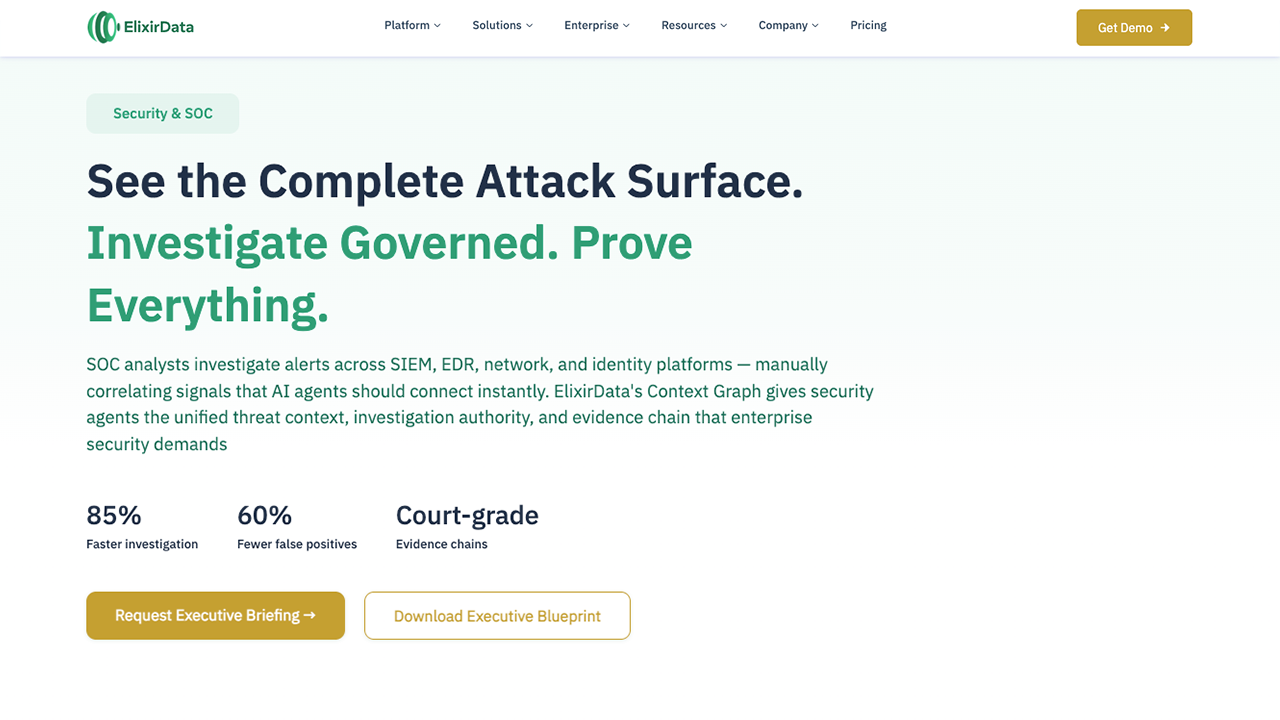Click the Get Demo button
The height and width of the screenshot is (720, 1280).
1134,28
